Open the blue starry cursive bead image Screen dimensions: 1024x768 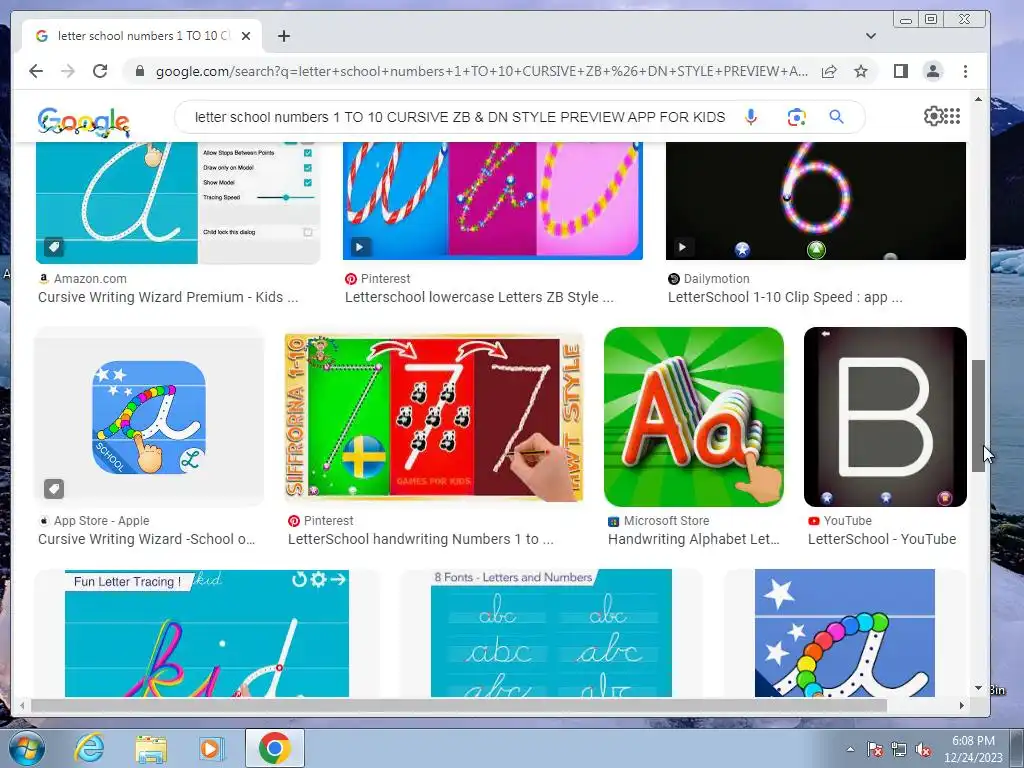tap(844, 633)
